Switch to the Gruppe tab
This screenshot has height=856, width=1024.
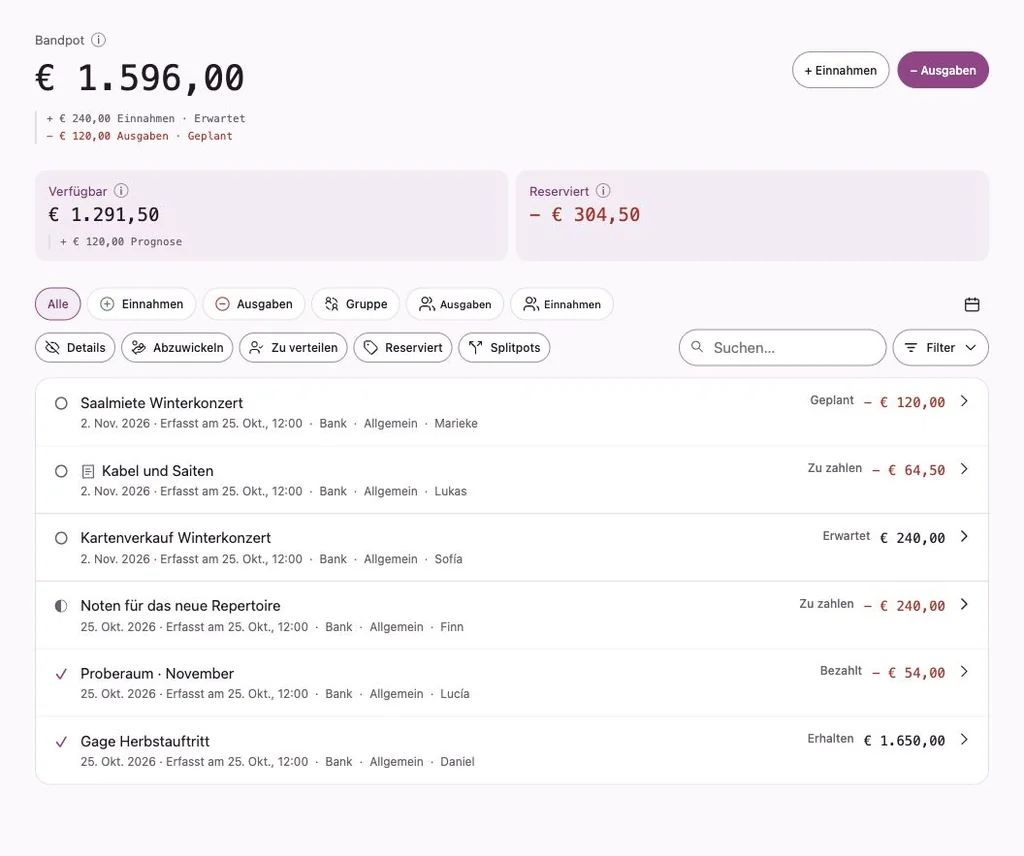coord(355,304)
